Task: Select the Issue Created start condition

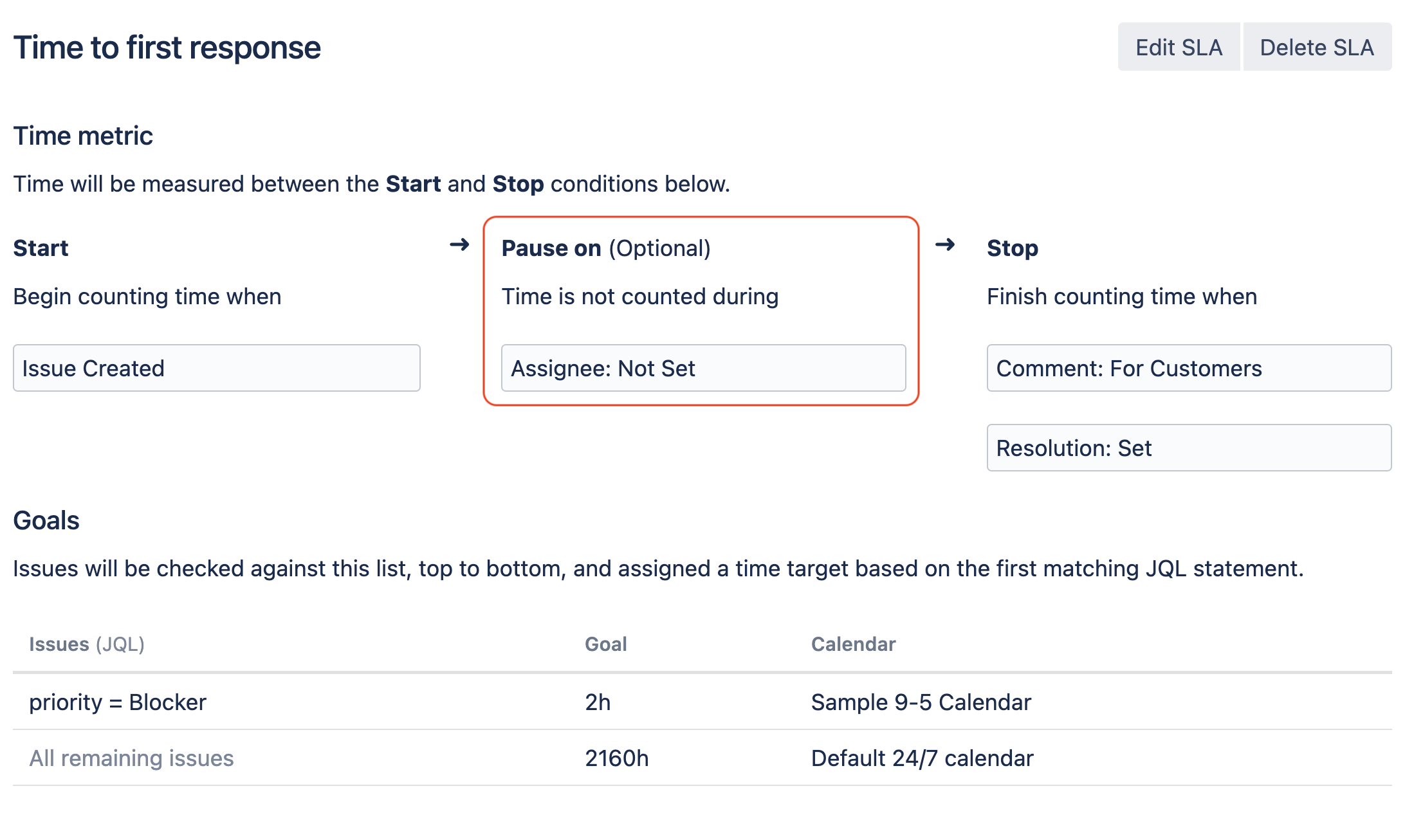Action: 217,369
